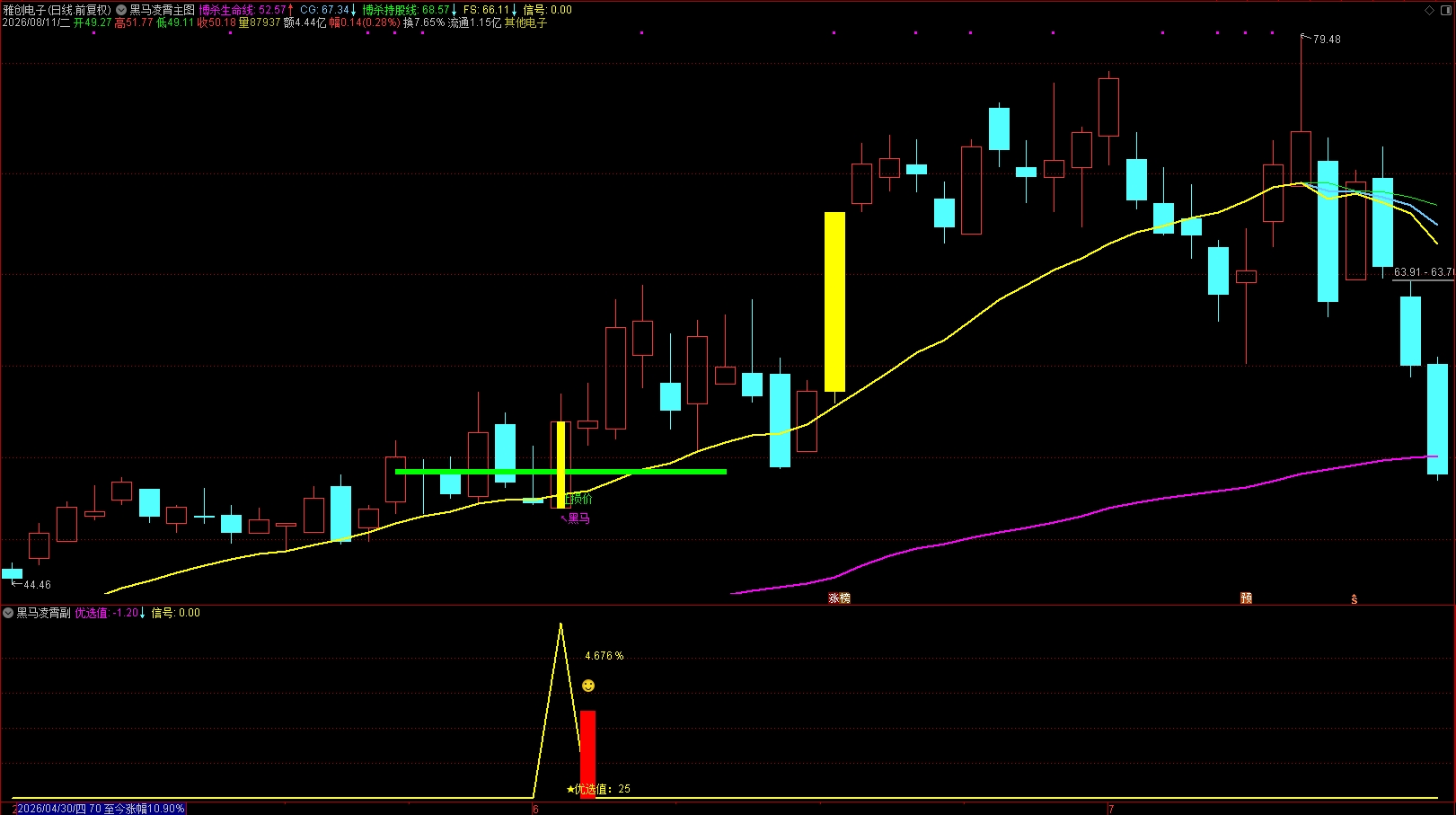
Task: Click the ★优选值: 25 star label
Action: [598, 789]
